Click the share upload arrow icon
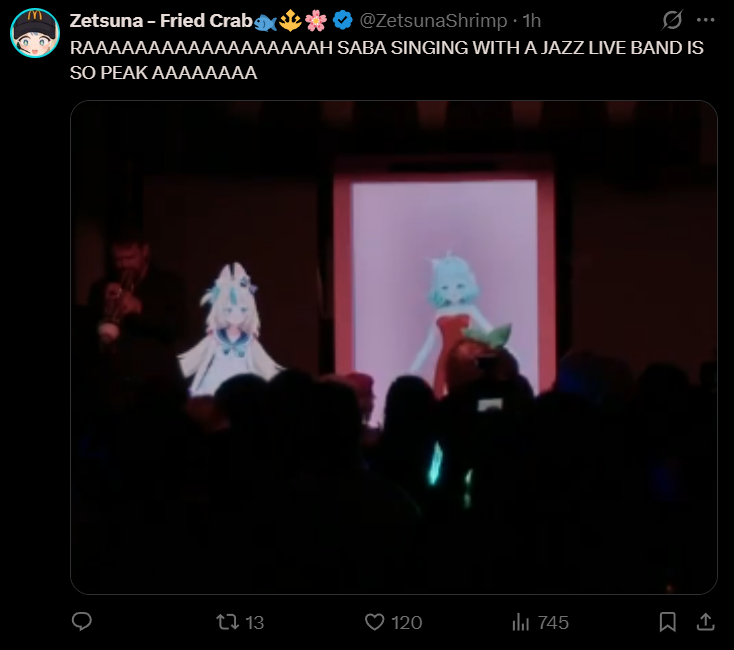The image size is (734, 650). click(x=705, y=622)
